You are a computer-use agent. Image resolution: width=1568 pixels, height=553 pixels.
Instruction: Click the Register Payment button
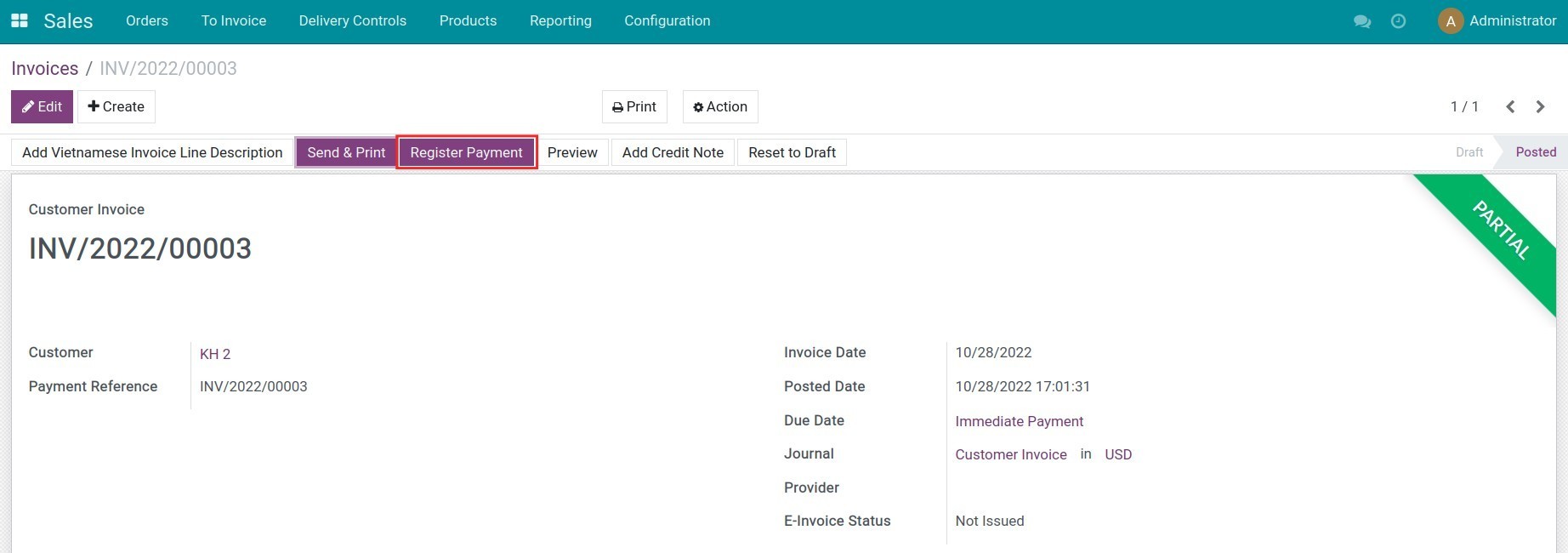pos(467,152)
